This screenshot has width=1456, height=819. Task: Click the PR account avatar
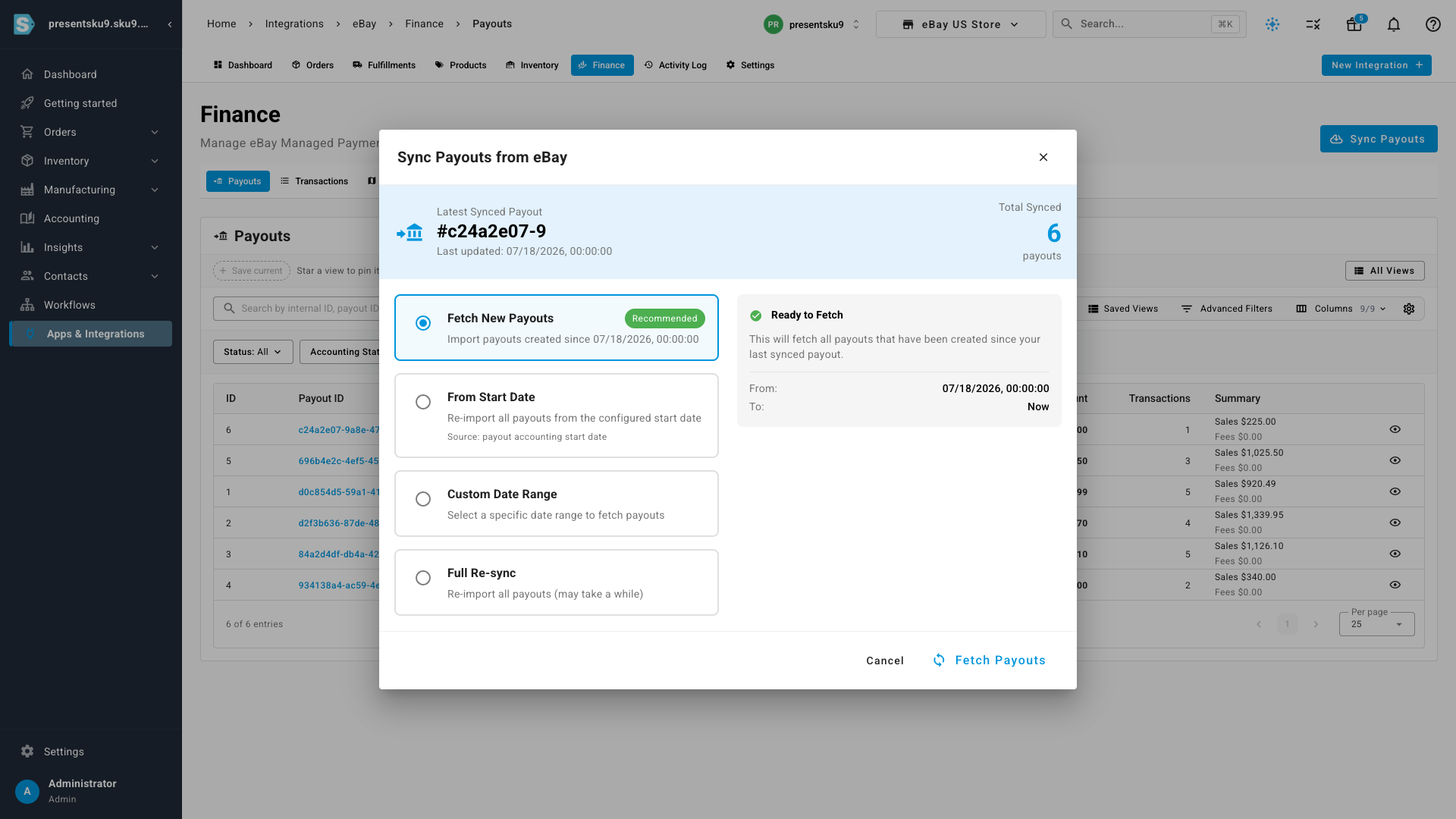click(x=773, y=24)
